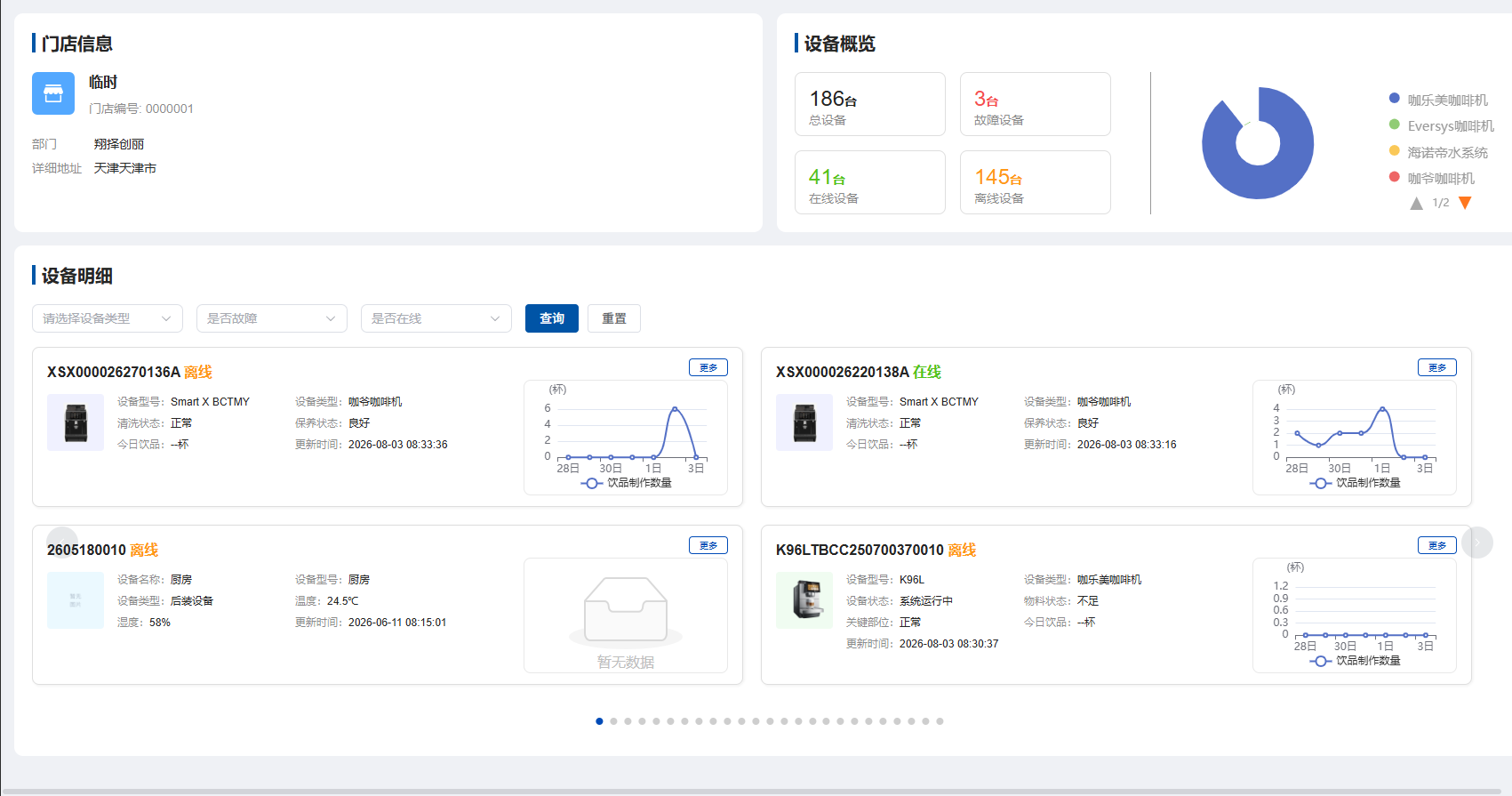Image resolution: width=1512 pixels, height=796 pixels.
Task: Open the 是否故障 dropdown
Action: (x=272, y=318)
